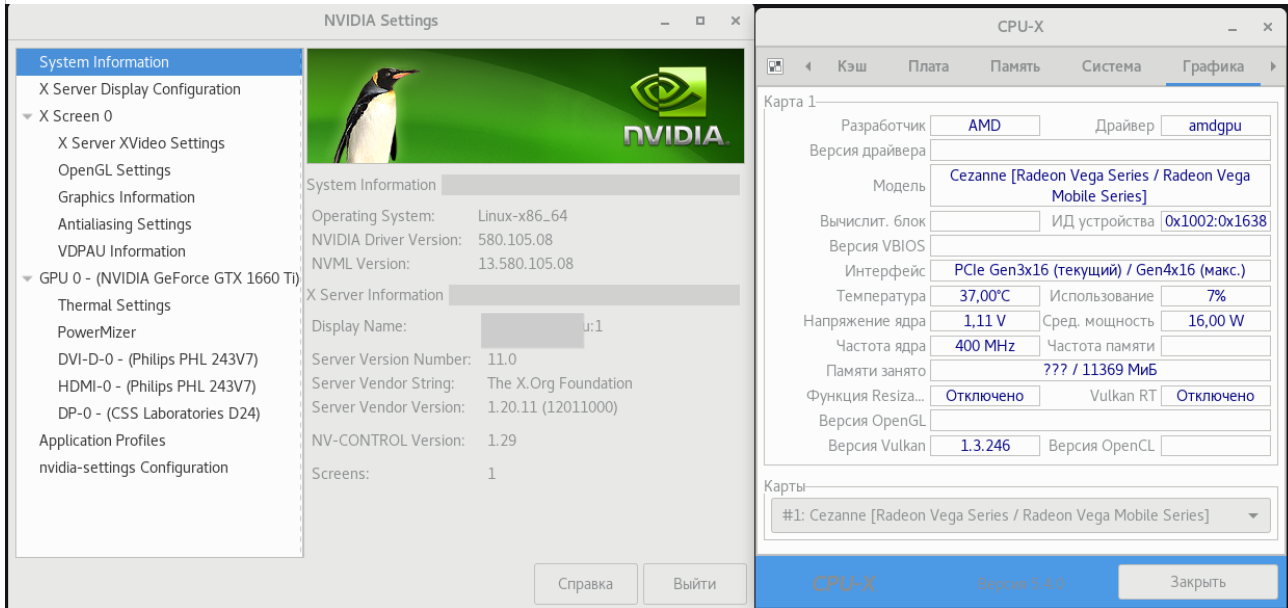1288x608 pixels.
Task: Click server vendor version 1.20.11 text
Action: pyautogui.click(x=552, y=407)
